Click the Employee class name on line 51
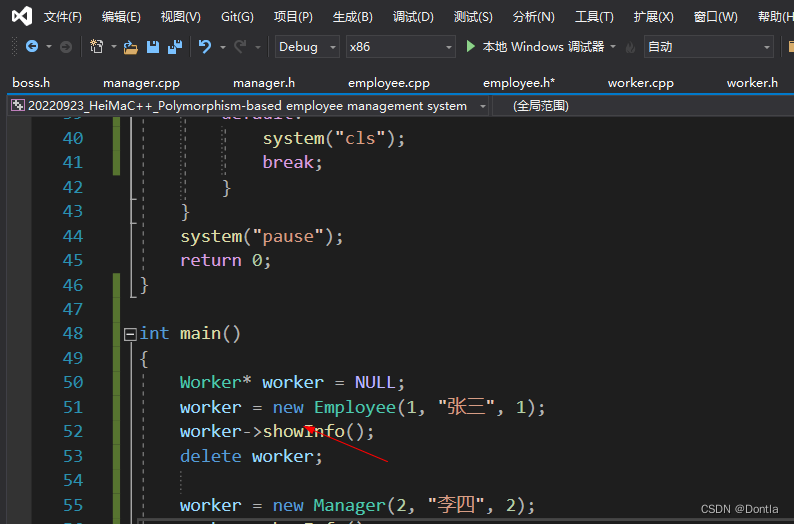The height and width of the screenshot is (524, 794). pos(354,408)
